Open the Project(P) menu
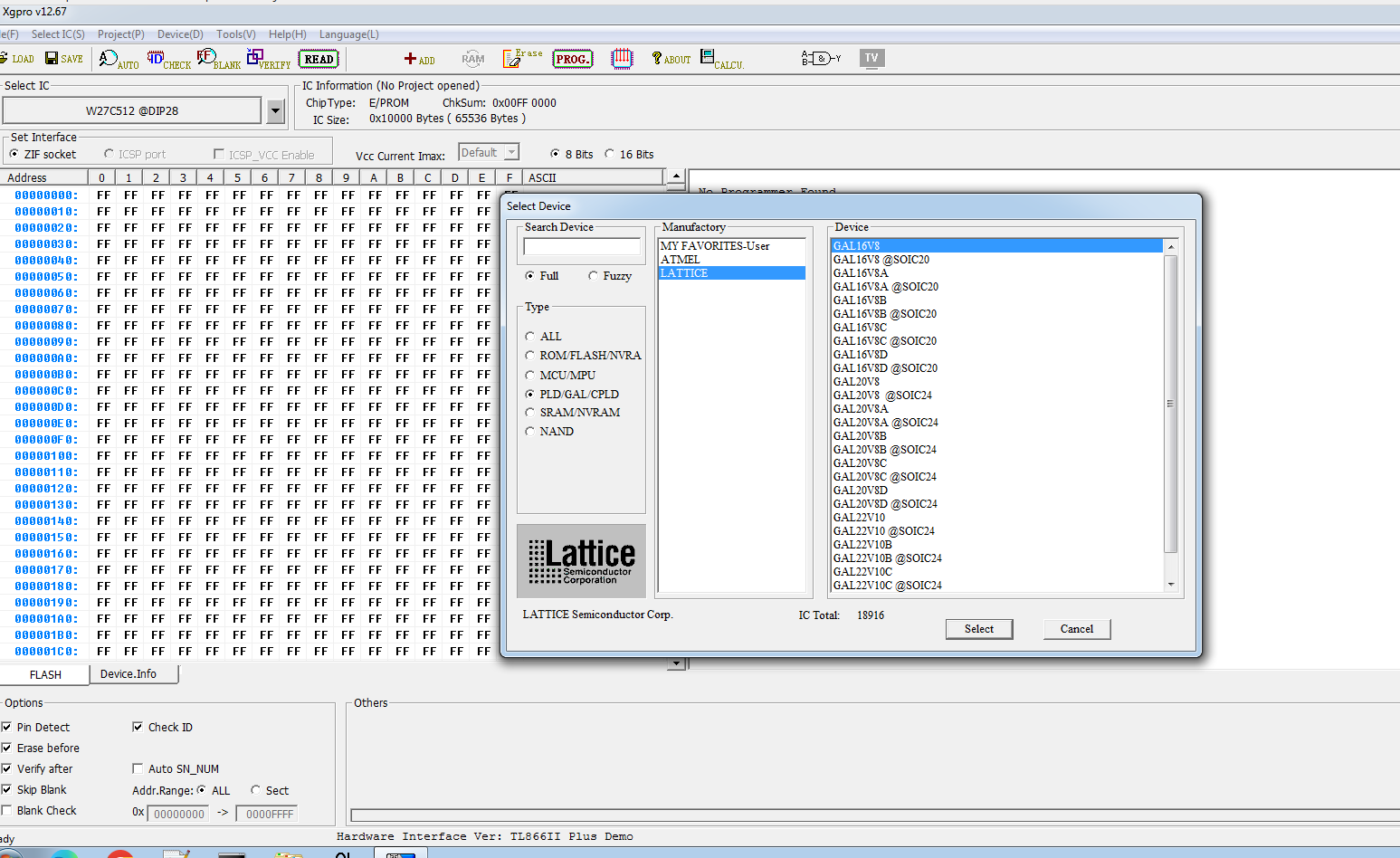The width and height of the screenshot is (1400, 858). (121, 34)
